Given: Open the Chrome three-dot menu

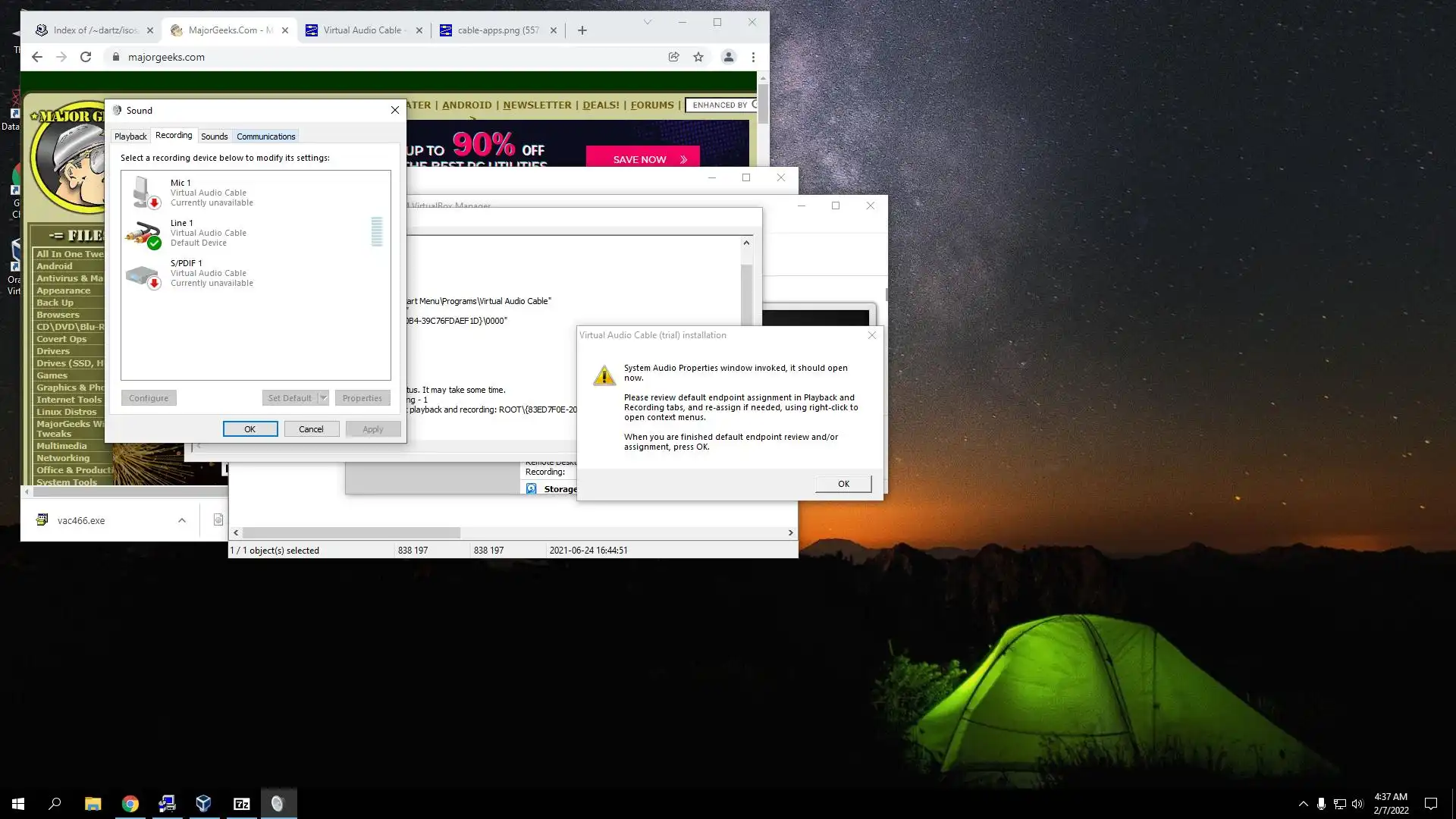Looking at the screenshot, I should point(753,57).
